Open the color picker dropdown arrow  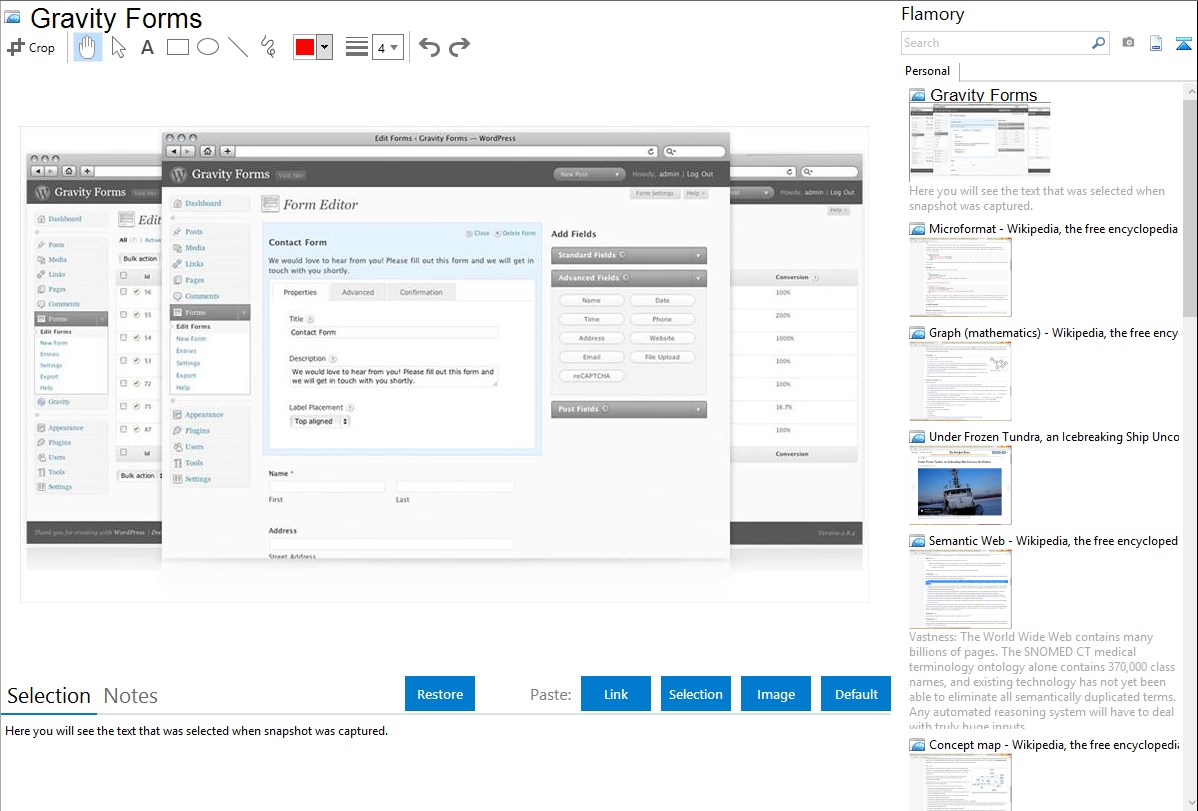point(324,47)
